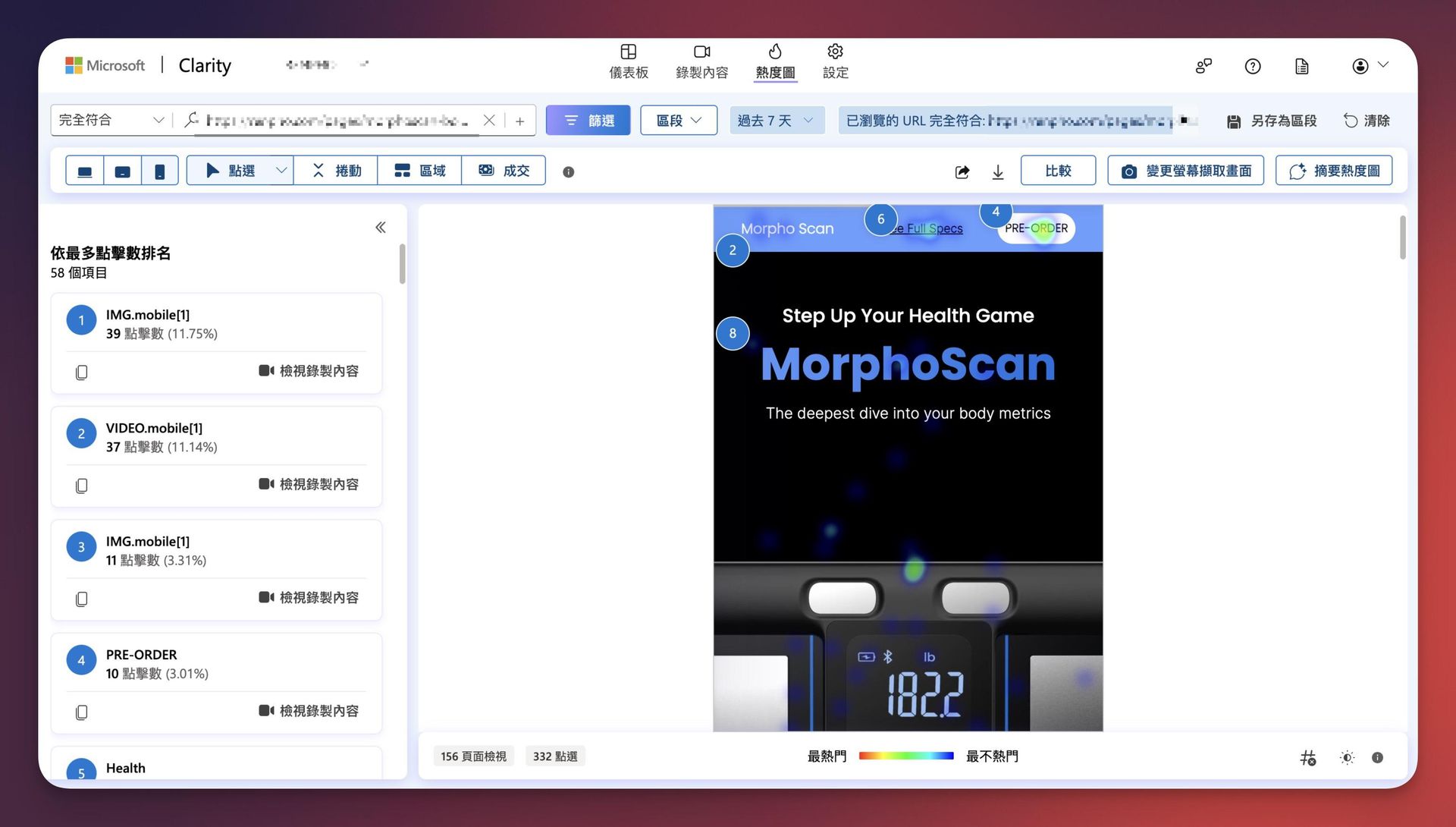Copy icon under IMG.mobile[1] first item
Image resolution: width=1456 pixels, height=827 pixels.
82,372
